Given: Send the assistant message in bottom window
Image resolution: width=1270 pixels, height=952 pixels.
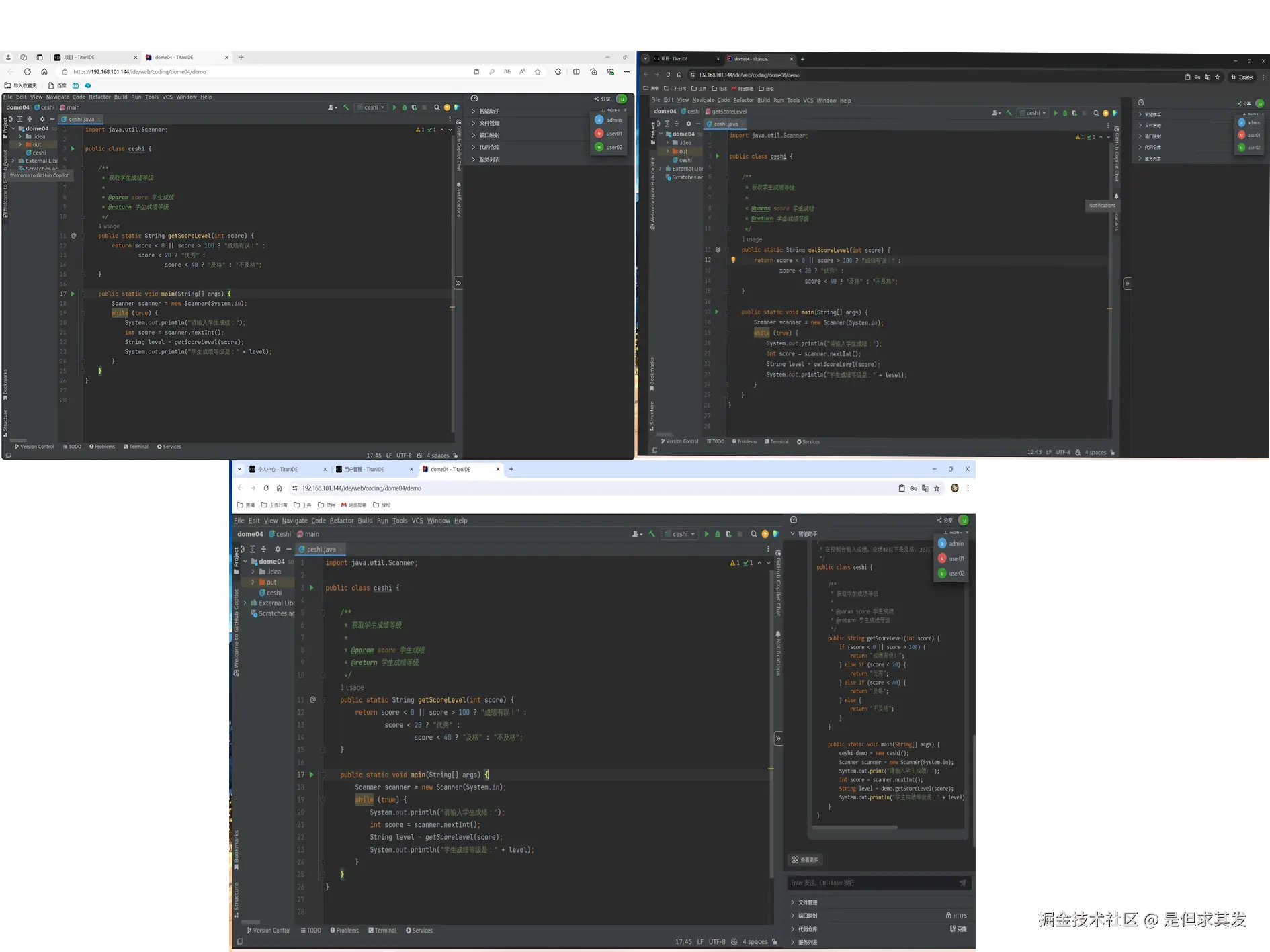Looking at the screenshot, I should click(x=962, y=883).
